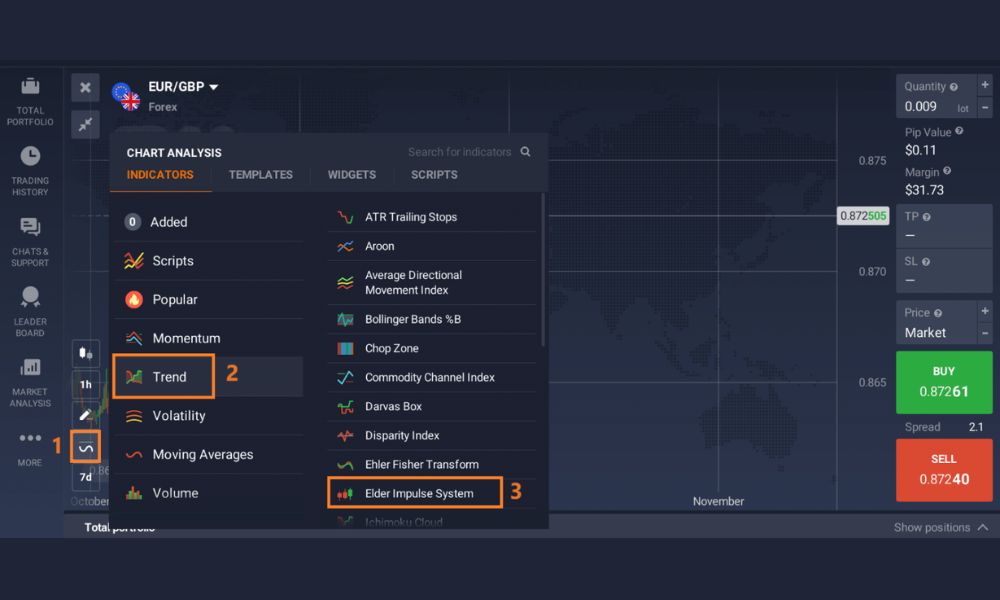The height and width of the screenshot is (600, 1000).
Task: Increase quantity with plus stepper
Action: (x=985, y=86)
